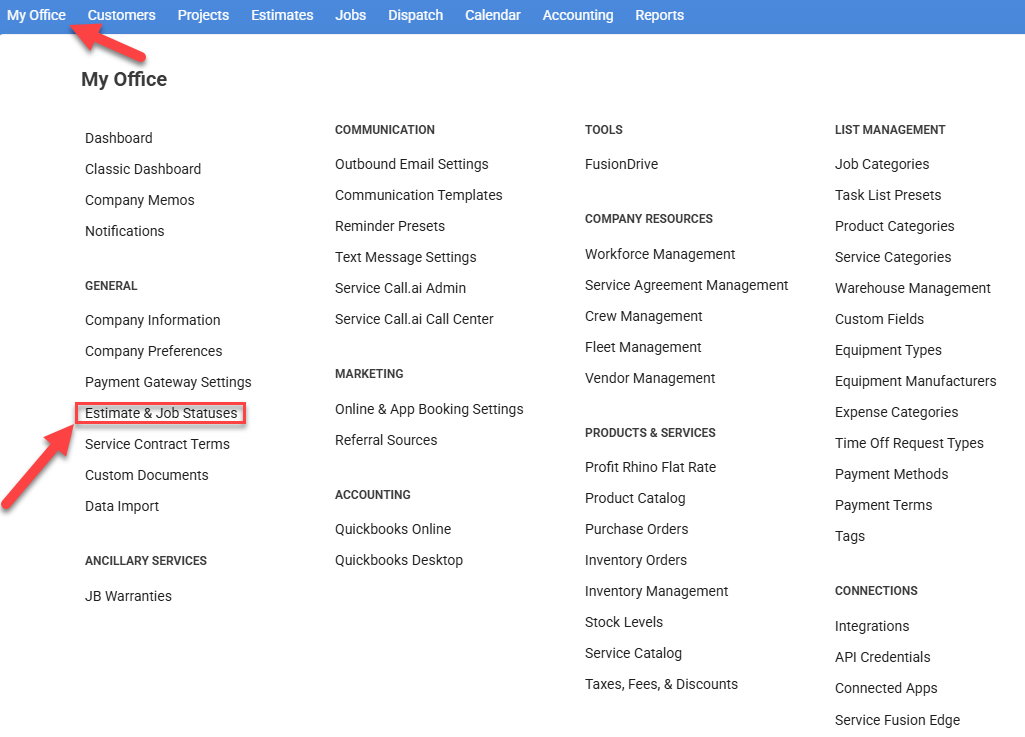The image size is (1025, 737).
Task: Open Purchase Orders
Action: tap(637, 529)
